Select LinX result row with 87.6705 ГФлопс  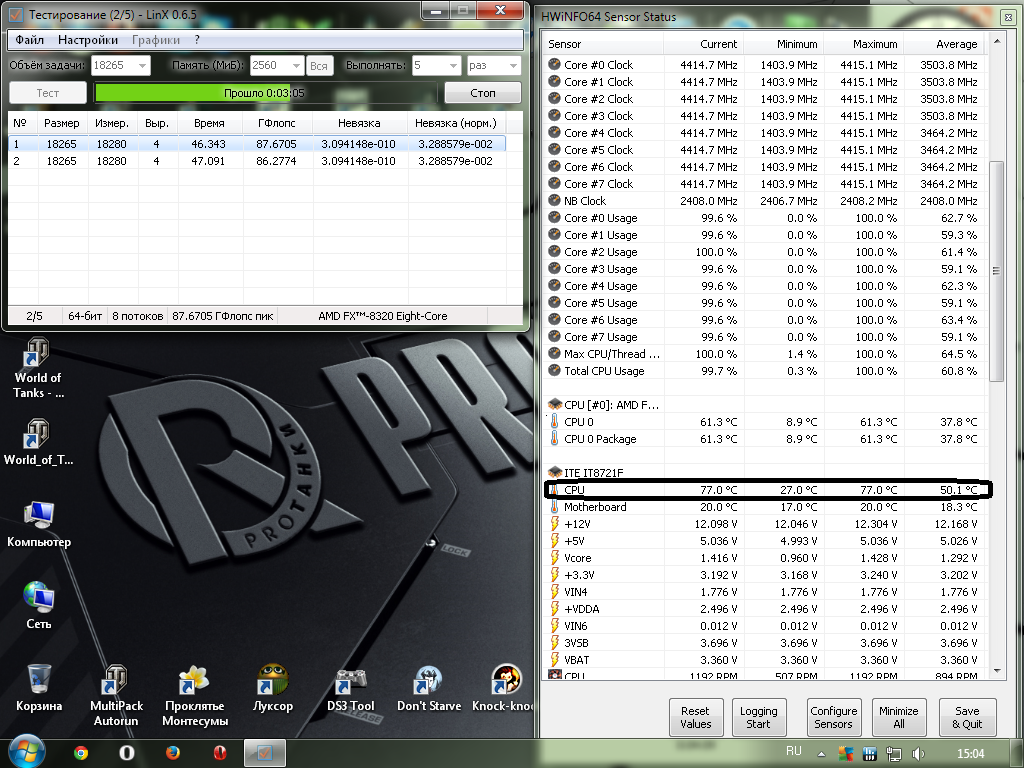[257, 144]
